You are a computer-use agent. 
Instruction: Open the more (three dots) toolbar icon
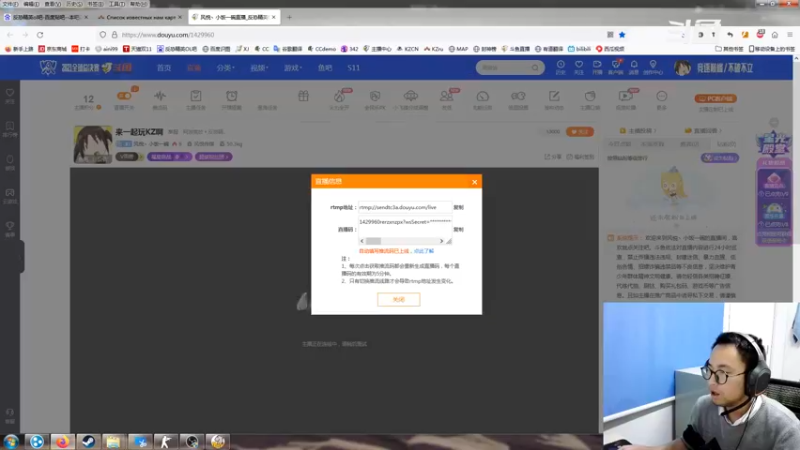[661, 96]
